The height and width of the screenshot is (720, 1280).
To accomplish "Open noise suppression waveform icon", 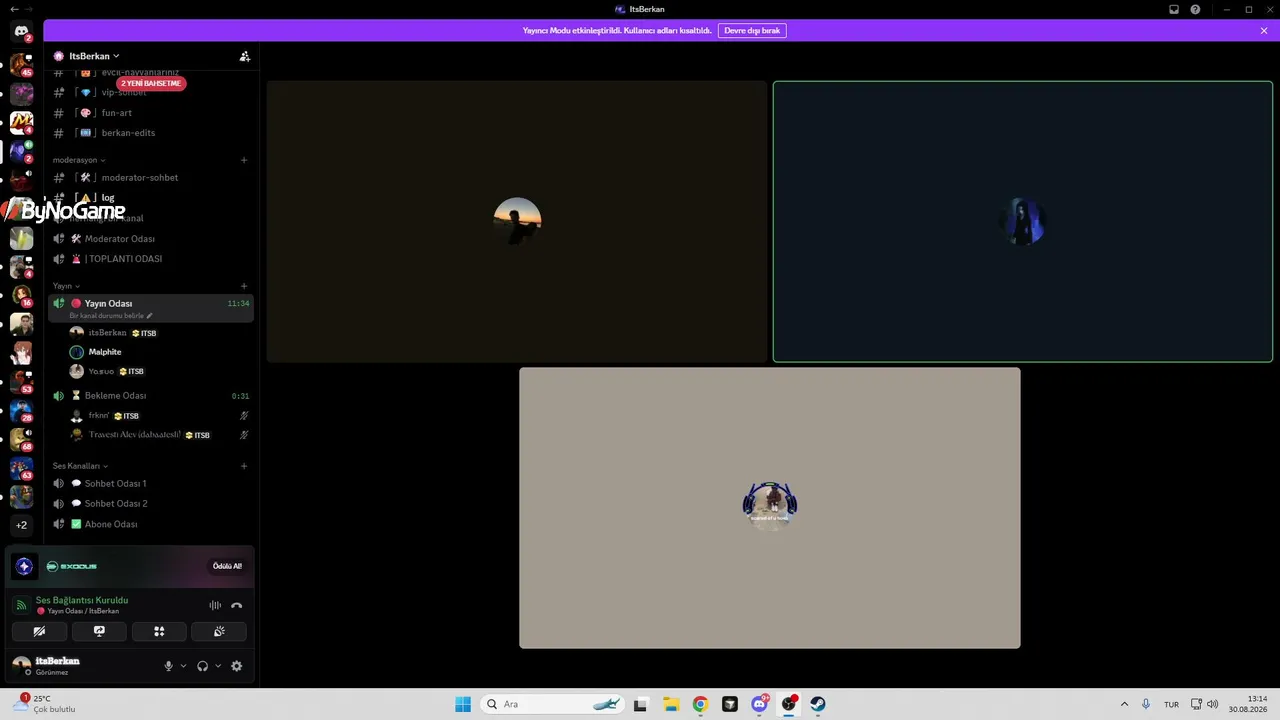I will coord(215,605).
